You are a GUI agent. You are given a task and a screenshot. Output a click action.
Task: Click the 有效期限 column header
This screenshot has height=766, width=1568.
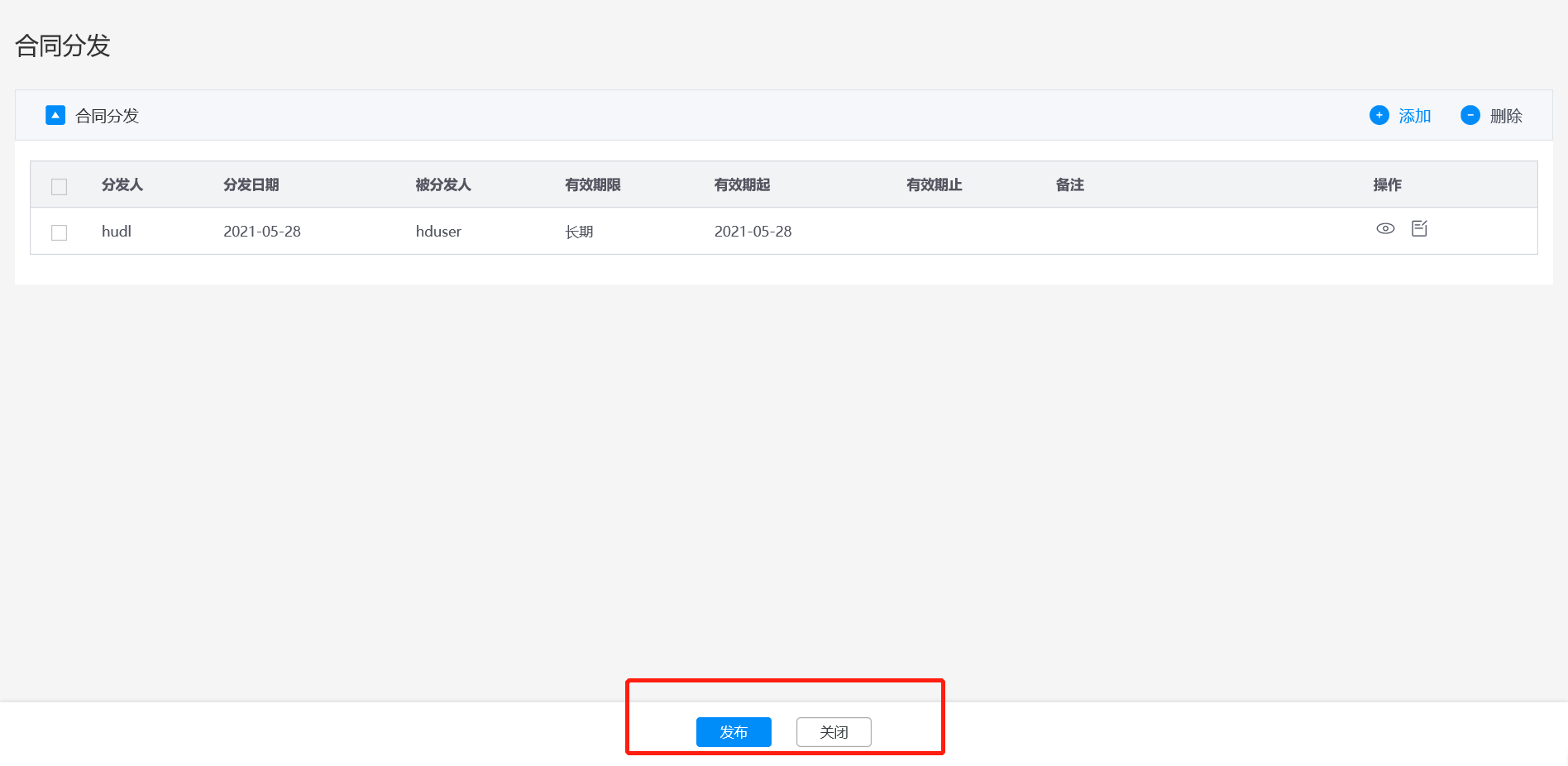(x=592, y=184)
